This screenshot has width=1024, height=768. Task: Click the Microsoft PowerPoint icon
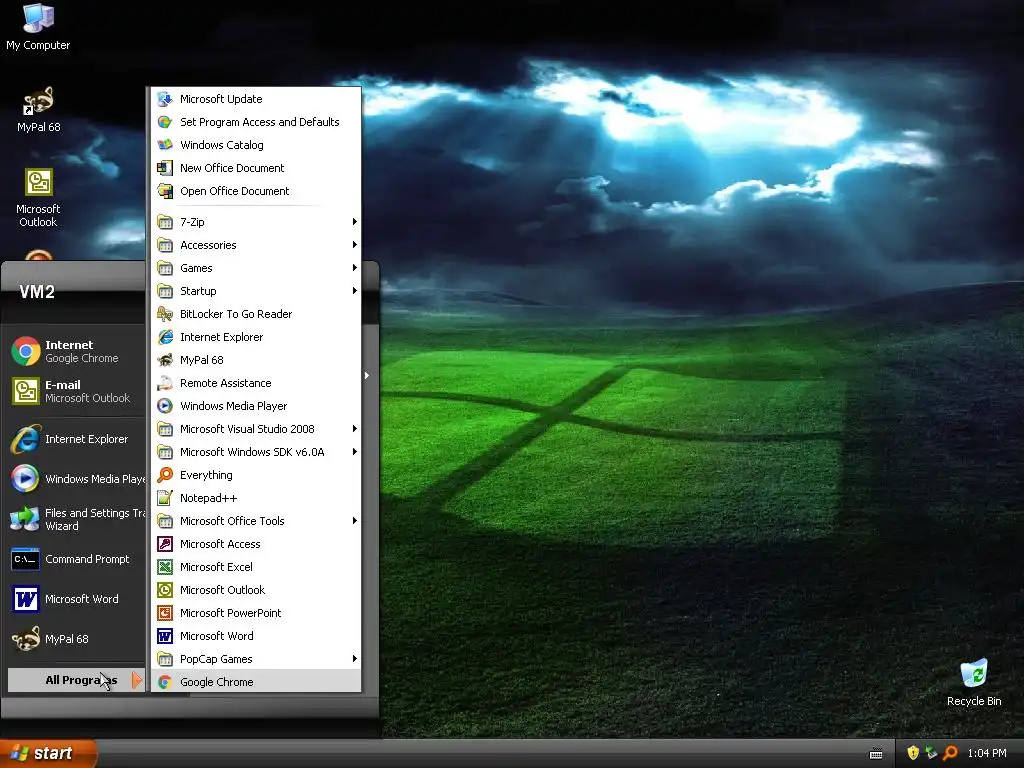pyautogui.click(x=165, y=613)
